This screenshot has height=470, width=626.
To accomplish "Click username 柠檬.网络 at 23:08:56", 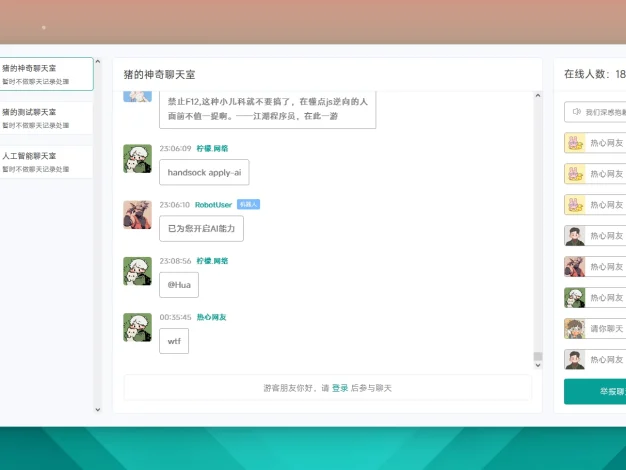I will [212, 261].
